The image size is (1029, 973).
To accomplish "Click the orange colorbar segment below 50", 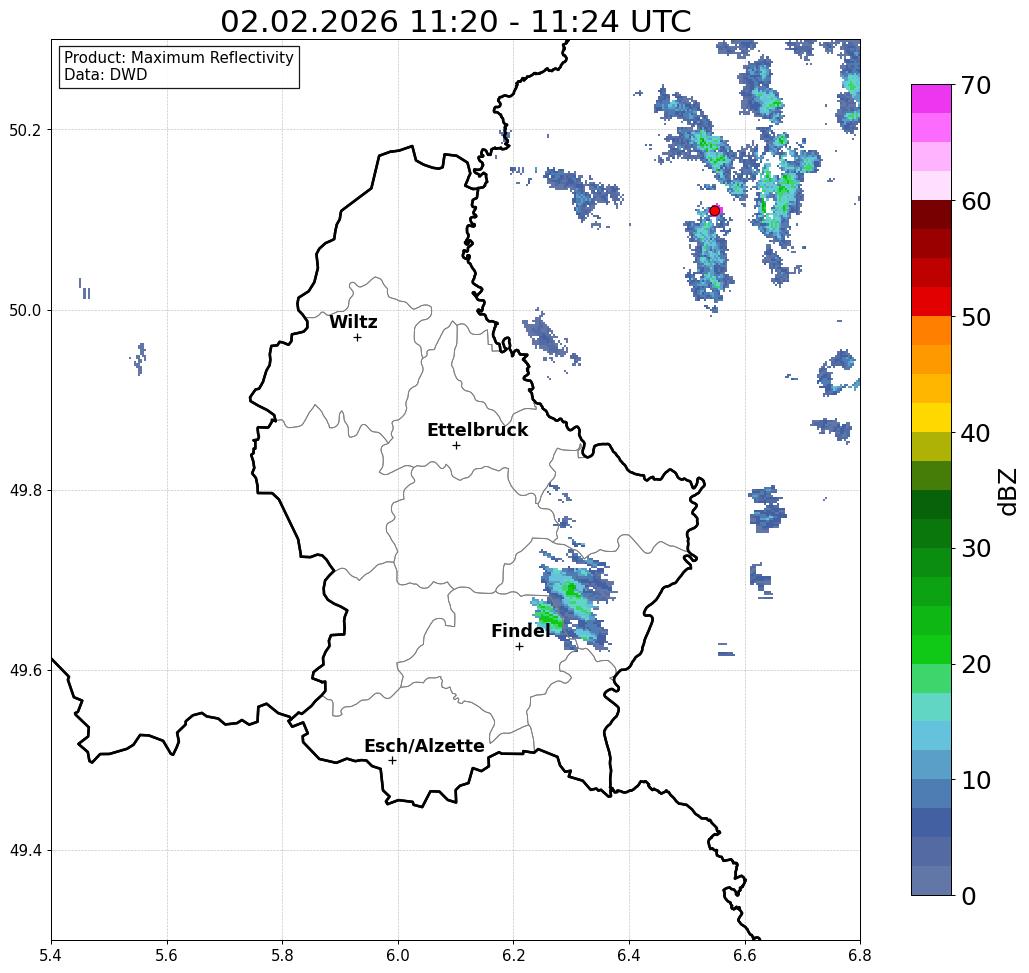I will [931, 331].
